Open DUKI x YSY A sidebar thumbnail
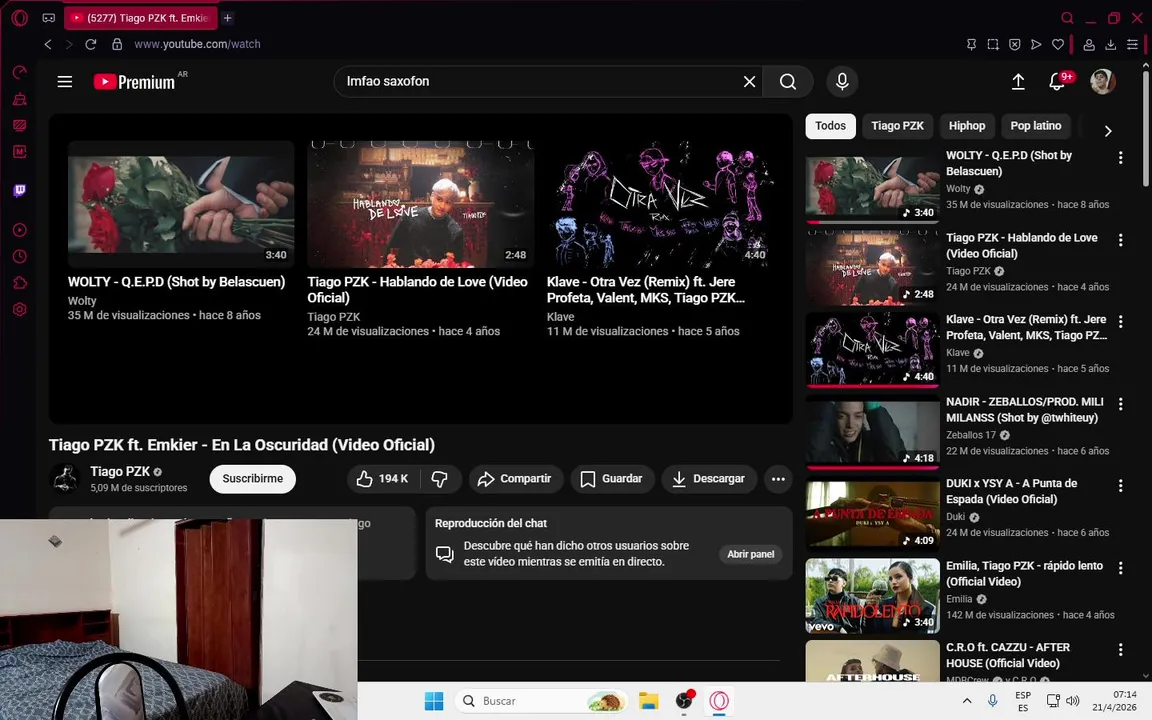This screenshot has width=1152, height=720. [872, 514]
